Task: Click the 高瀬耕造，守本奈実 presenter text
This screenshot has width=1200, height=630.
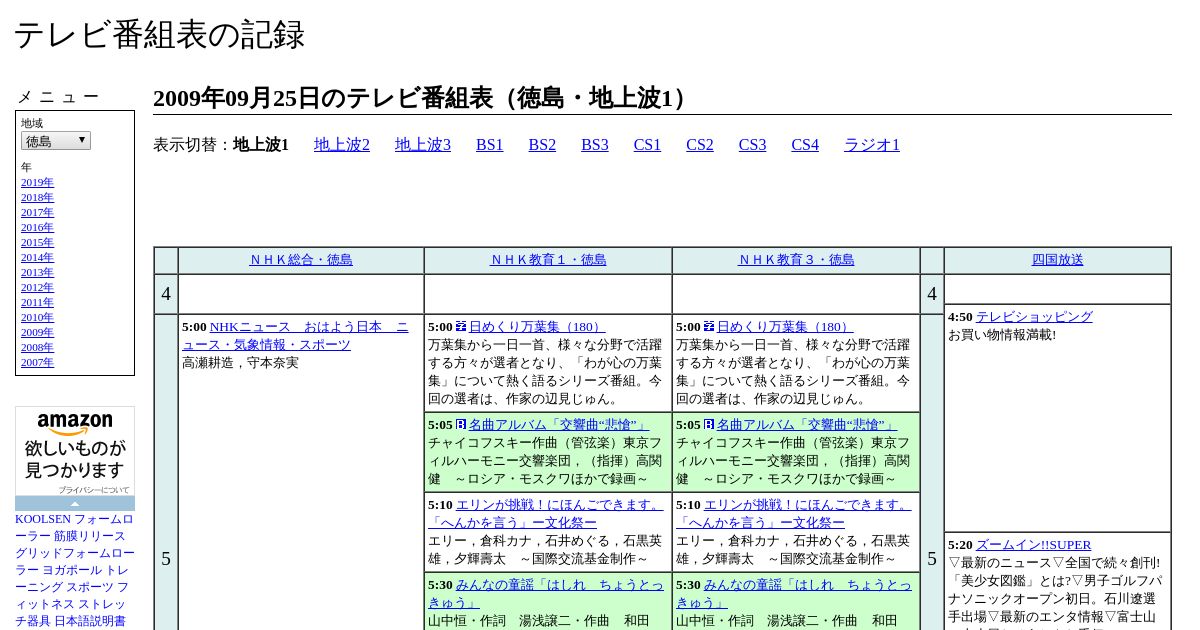Action: point(240,363)
